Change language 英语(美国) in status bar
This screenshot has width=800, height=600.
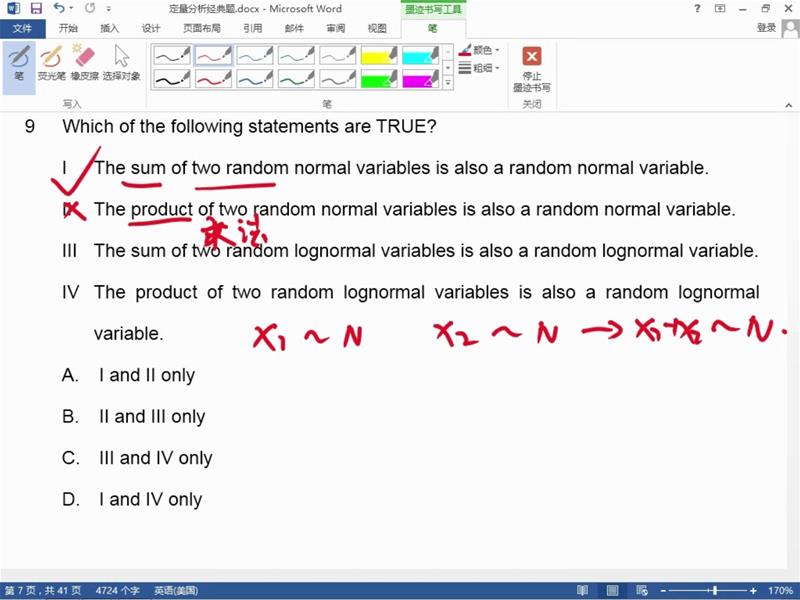[x=176, y=591]
